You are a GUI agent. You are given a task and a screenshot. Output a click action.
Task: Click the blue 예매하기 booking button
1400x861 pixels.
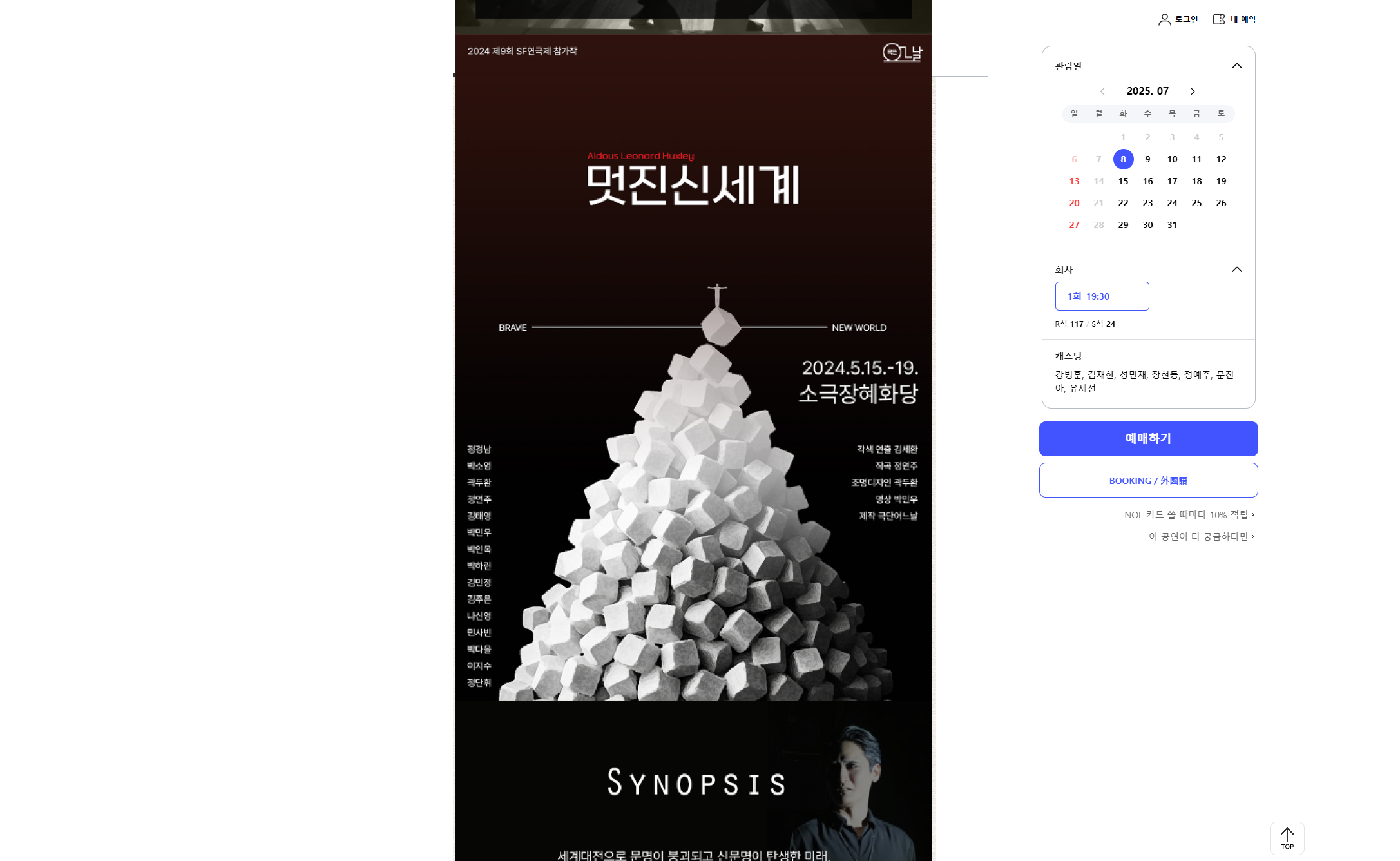pos(1148,439)
